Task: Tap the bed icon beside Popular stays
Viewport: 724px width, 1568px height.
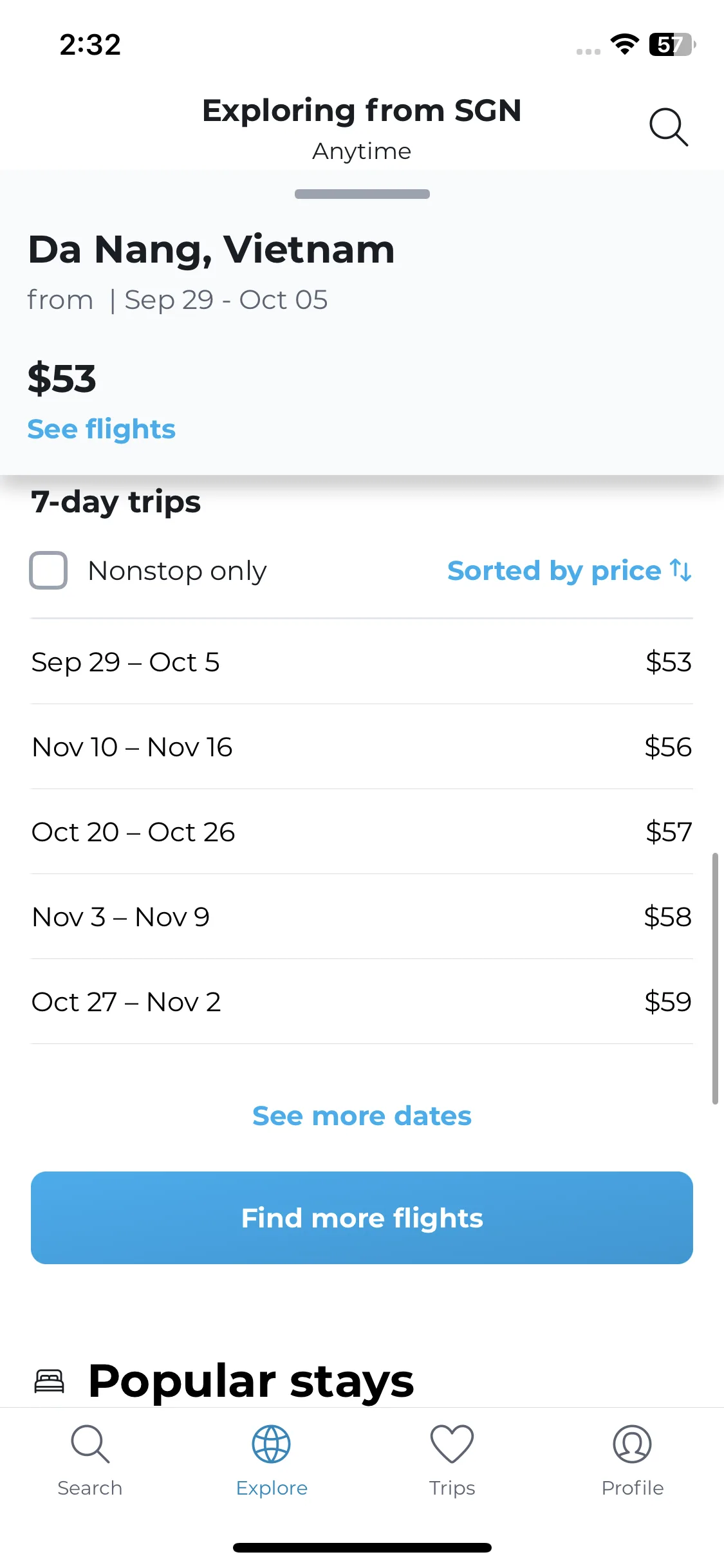Action: [50, 1381]
